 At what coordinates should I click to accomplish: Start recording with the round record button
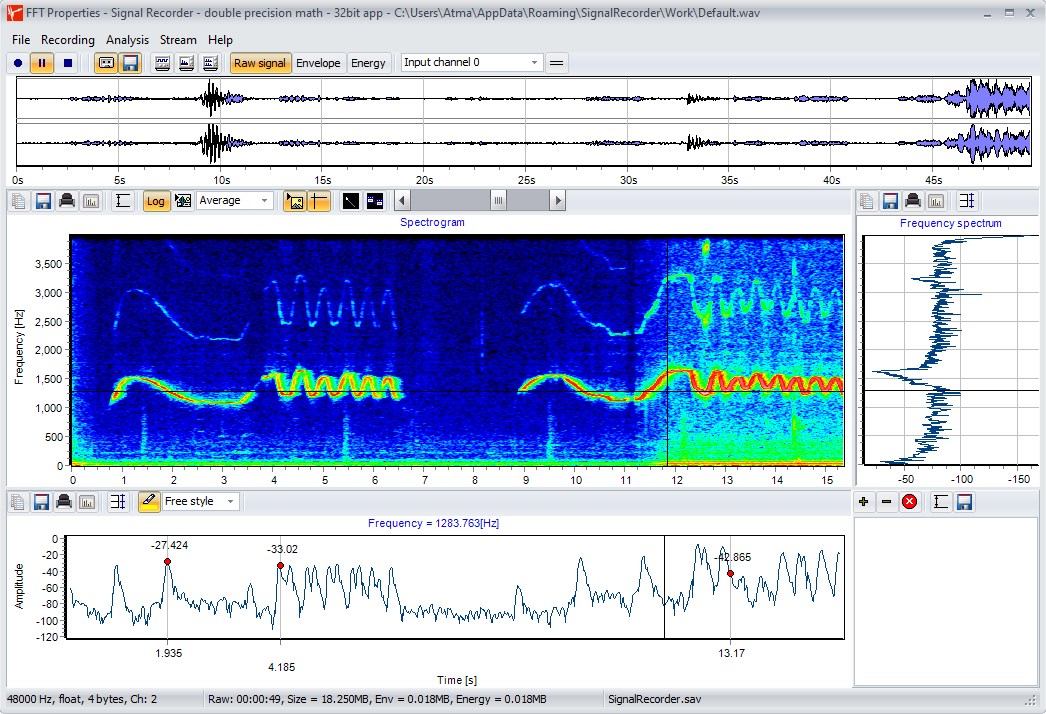click(x=18, y=63)
